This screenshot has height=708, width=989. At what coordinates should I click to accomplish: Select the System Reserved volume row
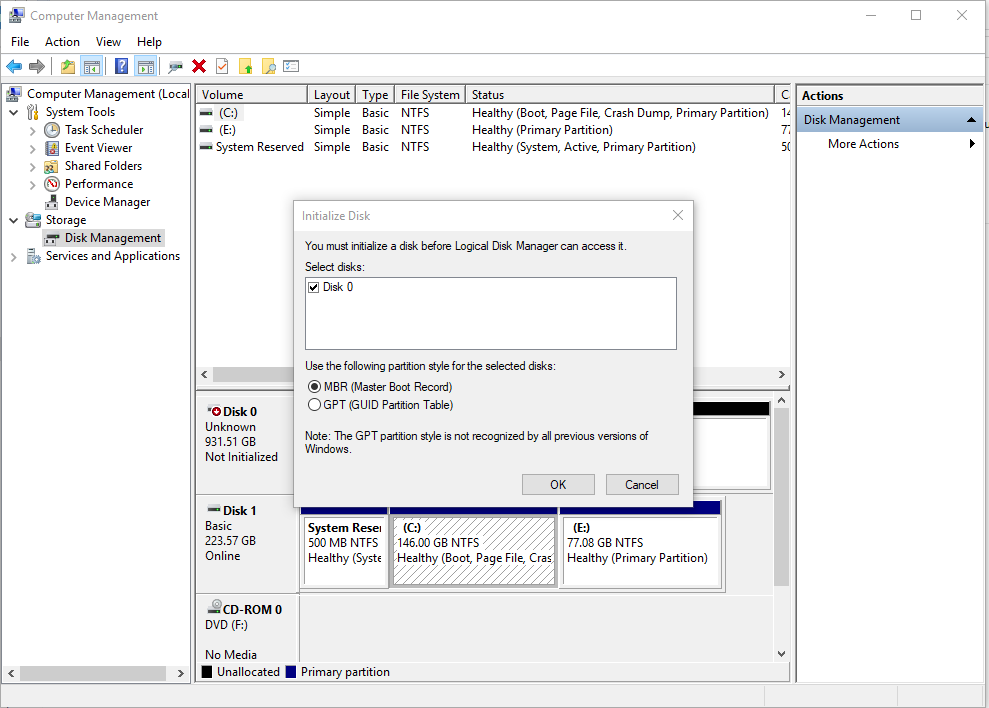tap(493, 147)
